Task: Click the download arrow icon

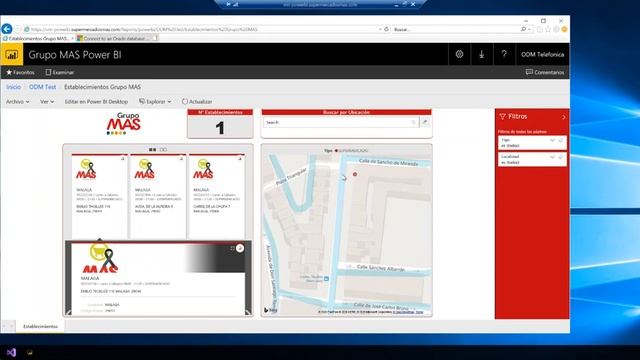Action: pyautogui.click(x=482, y=54)
